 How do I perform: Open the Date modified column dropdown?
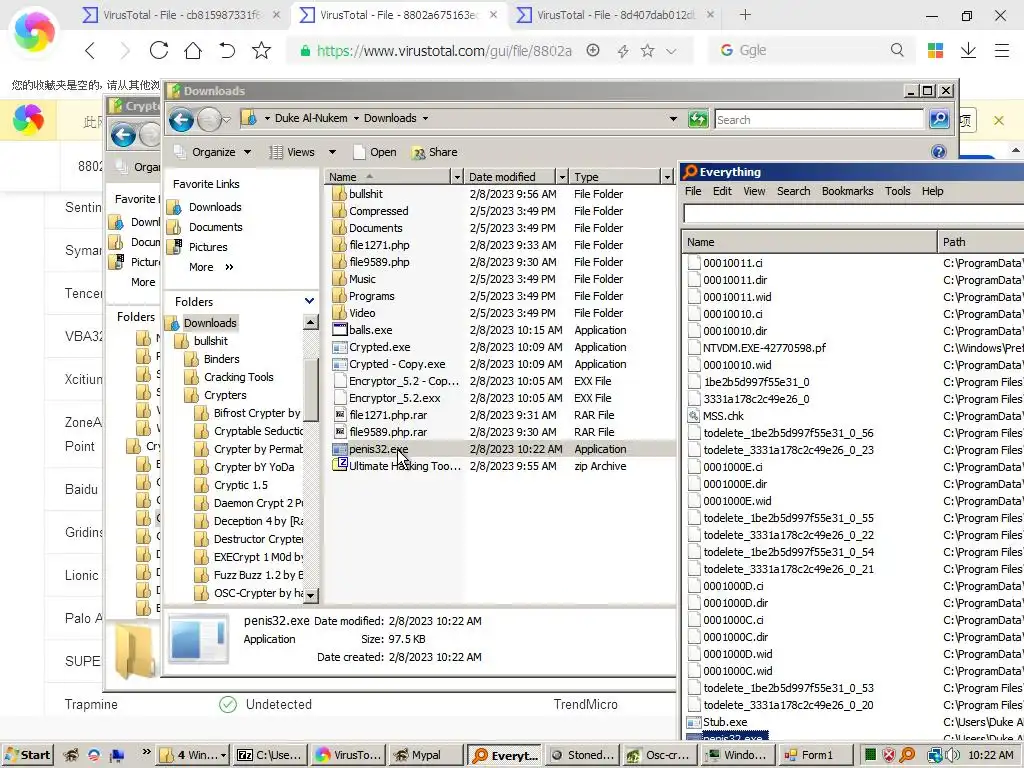(x=562, y=176)
